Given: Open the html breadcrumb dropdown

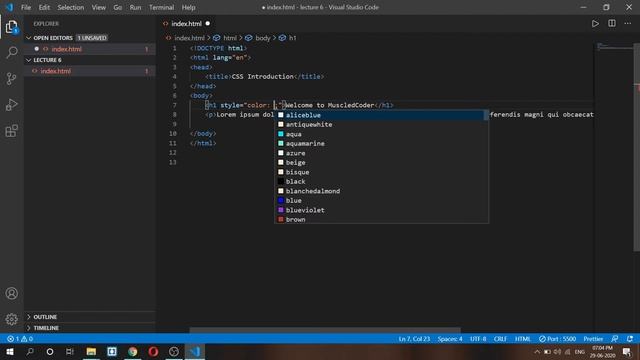Looking at the screenshot, I should click(230, 38).
